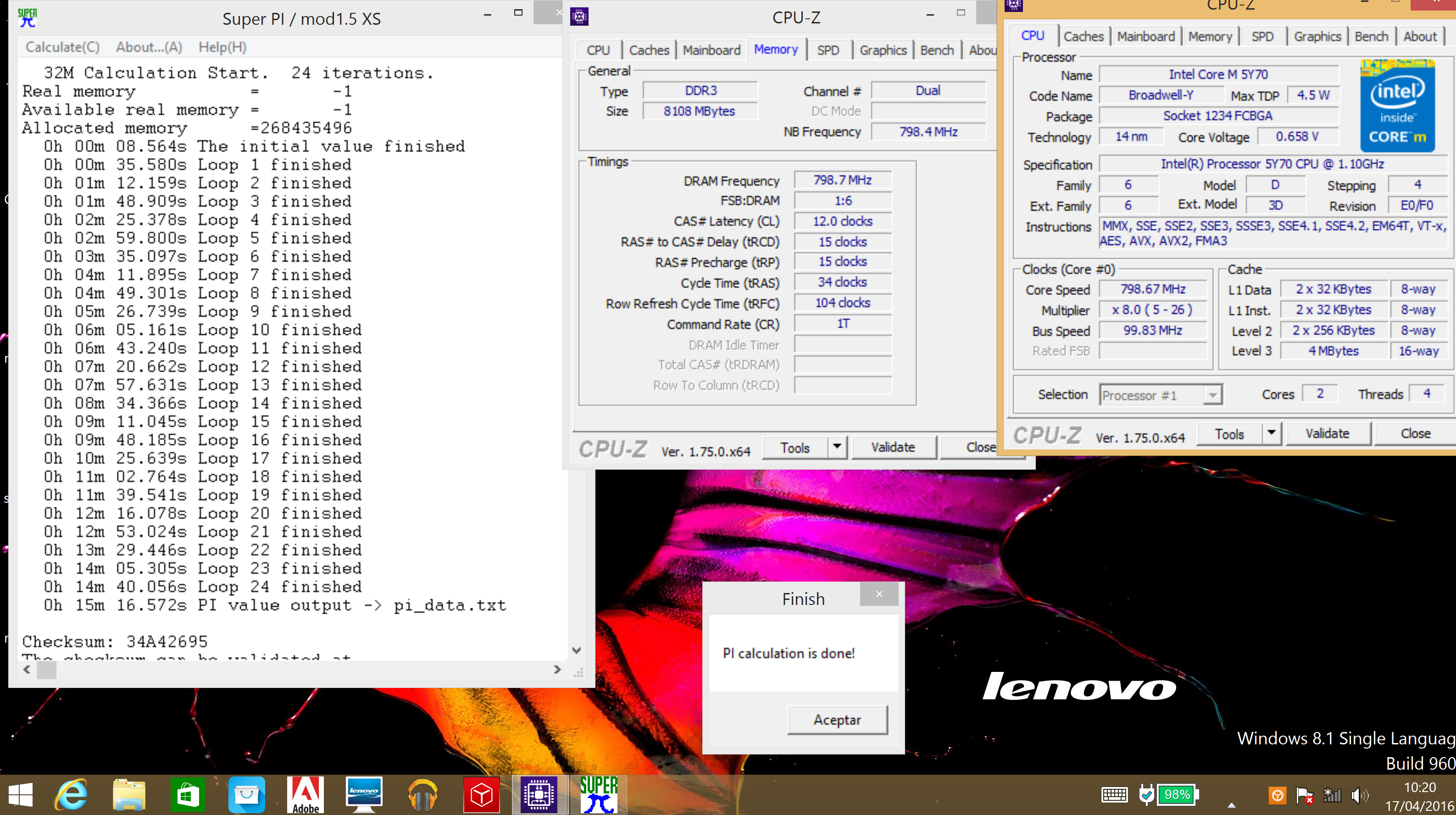Open SPD tab in front CPU-Z window

click(1262, 37)
